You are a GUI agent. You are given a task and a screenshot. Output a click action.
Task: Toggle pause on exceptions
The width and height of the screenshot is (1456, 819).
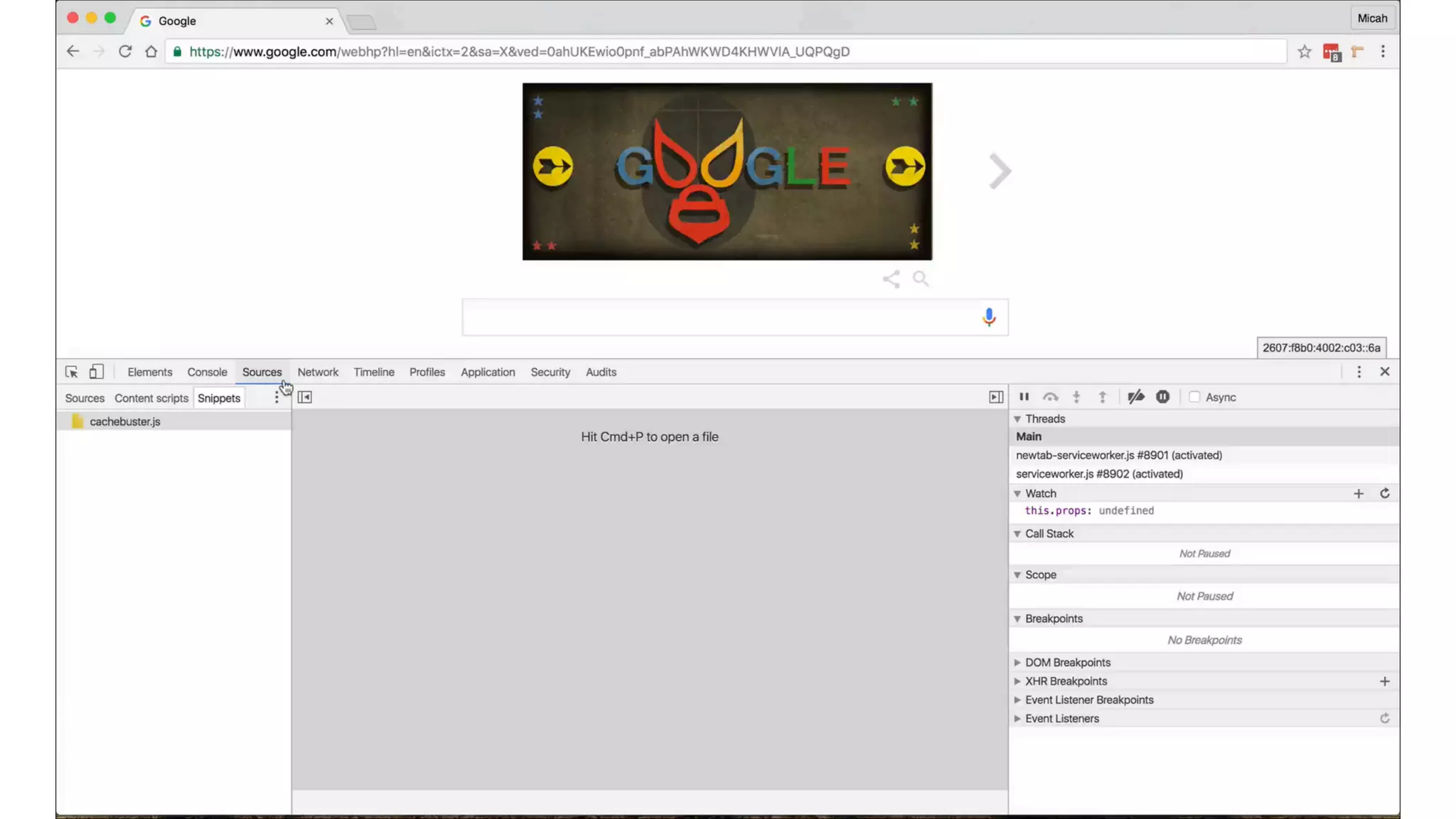[x=1162, y=397]
